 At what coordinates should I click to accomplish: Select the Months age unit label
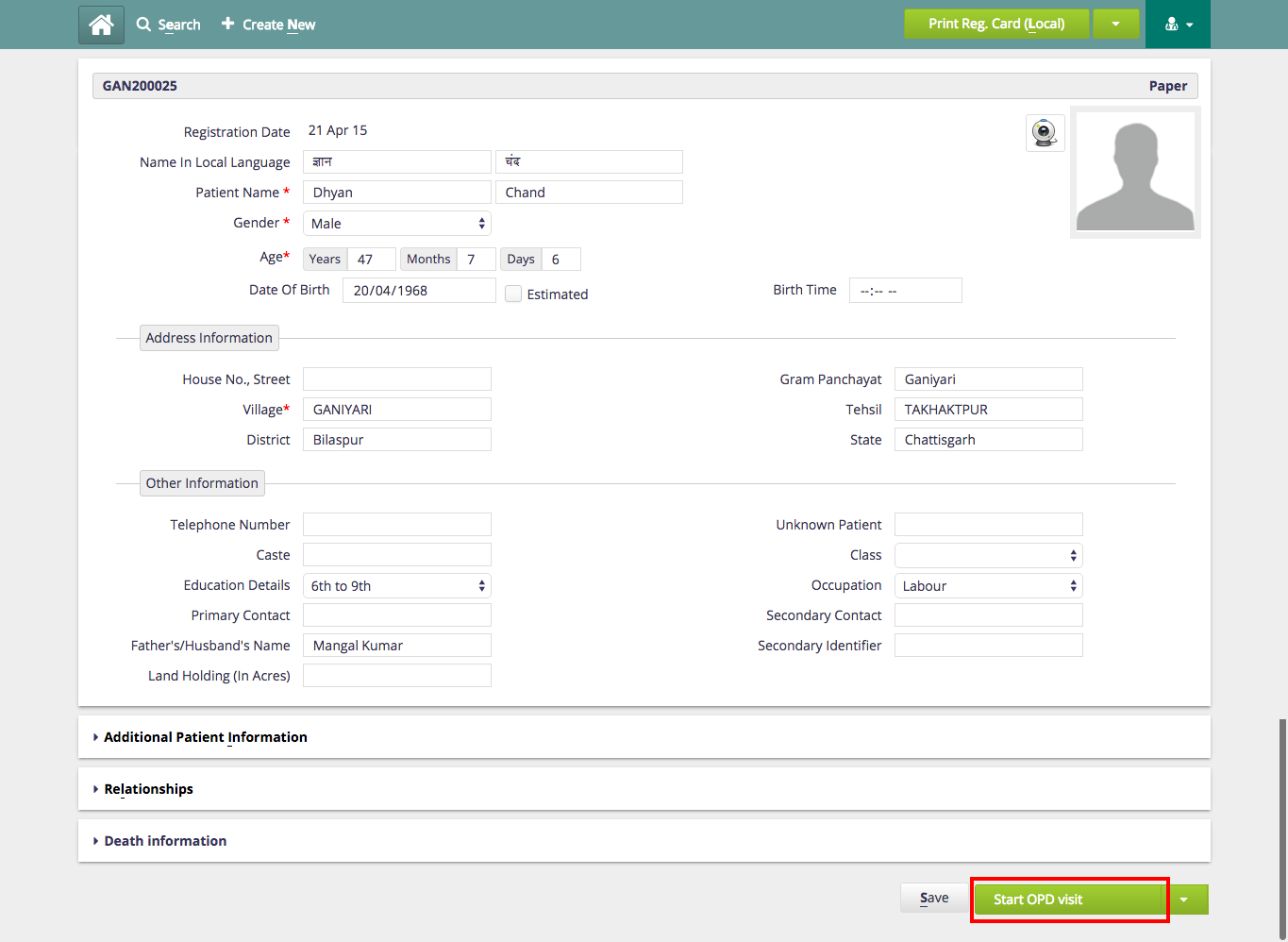pyautogui.click(x=427, y=258)
